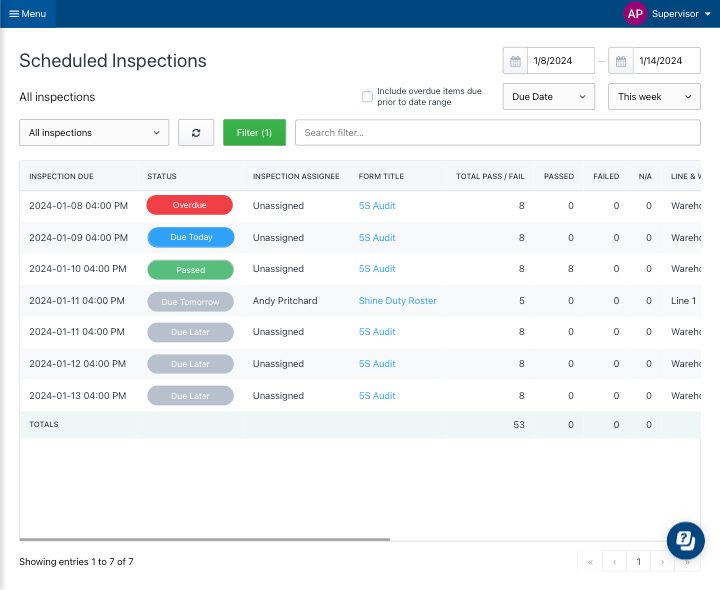
Task: Click the totals value 53
Action: (x=519, y=425)
